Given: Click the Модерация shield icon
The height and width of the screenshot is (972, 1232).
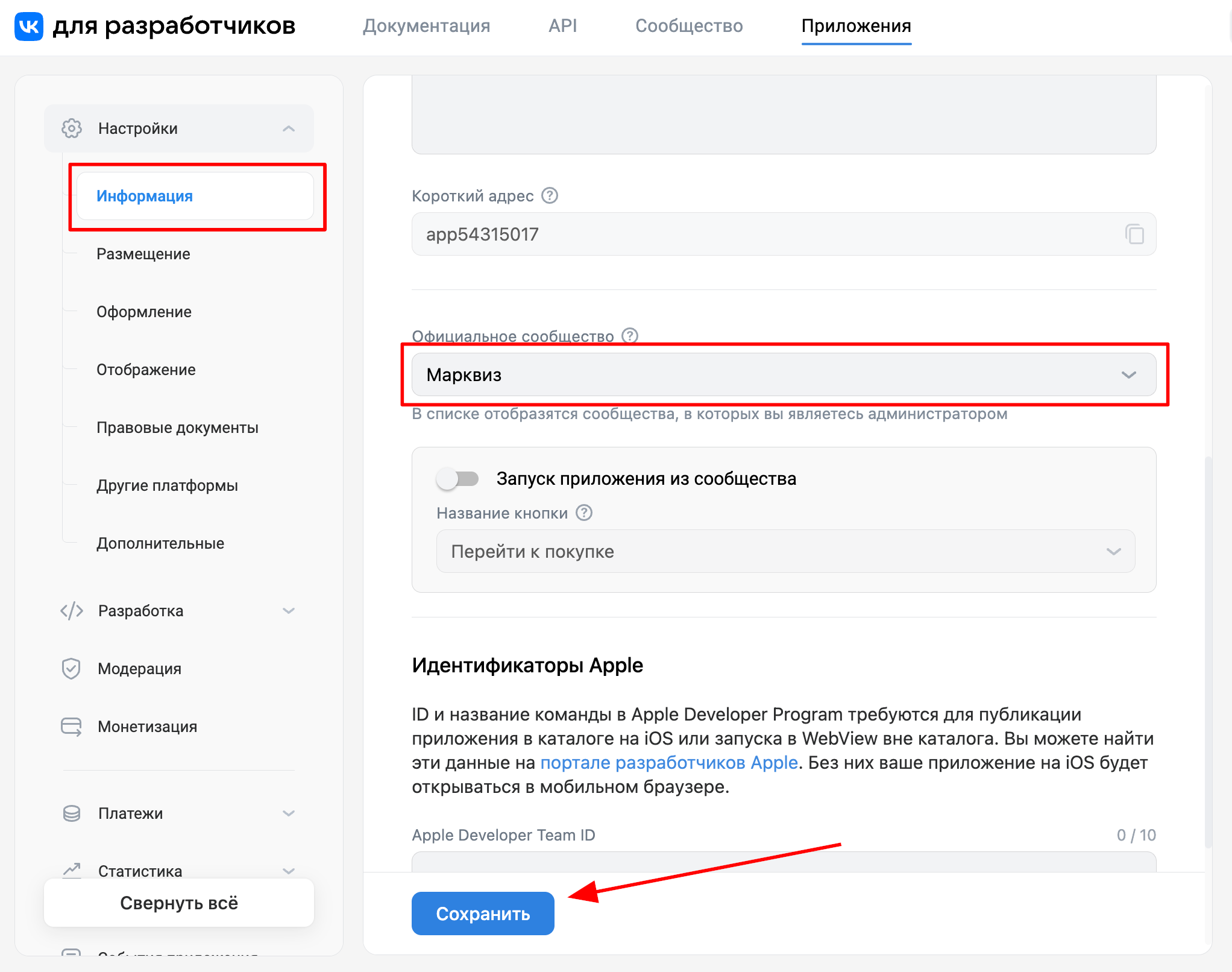Looking at the screenshot, I should 71,668.
